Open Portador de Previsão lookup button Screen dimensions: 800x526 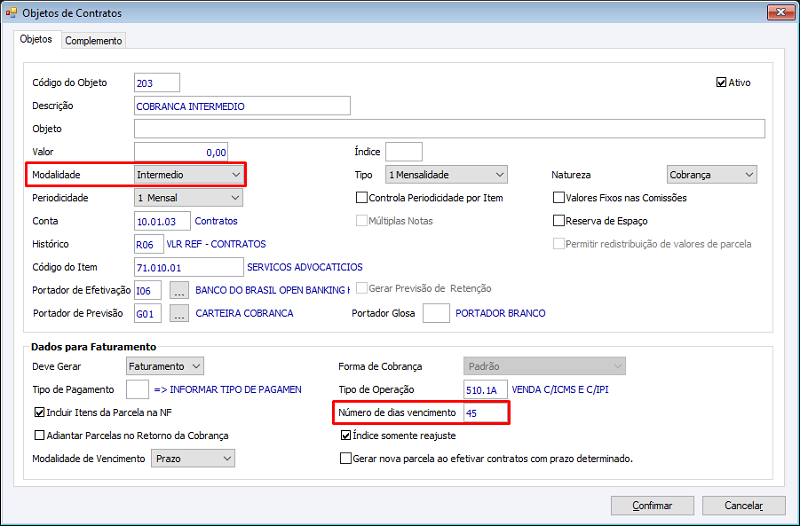pyautogui.click(x=179, y=313)
